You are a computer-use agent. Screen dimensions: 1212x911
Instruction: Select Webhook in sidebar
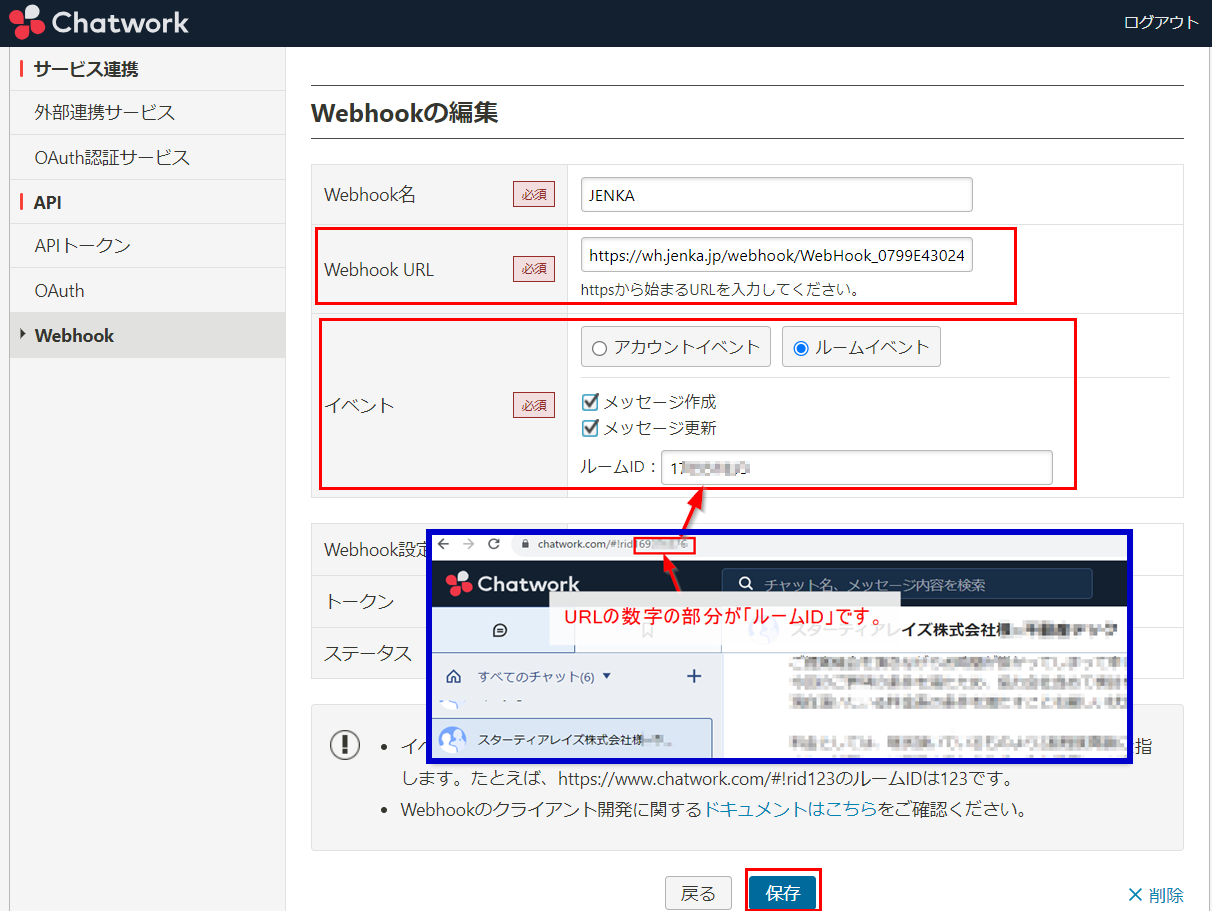tap(147, 336)
